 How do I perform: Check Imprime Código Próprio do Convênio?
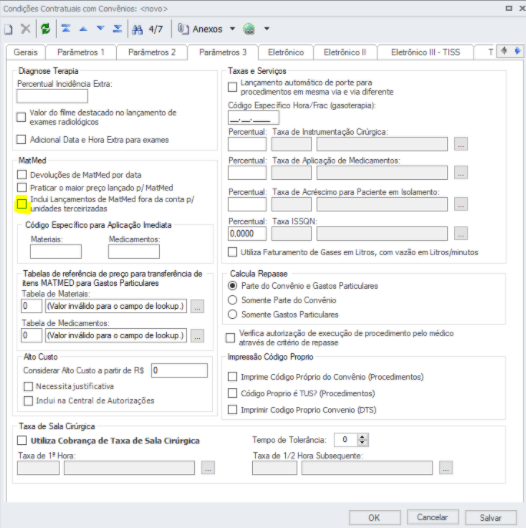tap(232, 377)
